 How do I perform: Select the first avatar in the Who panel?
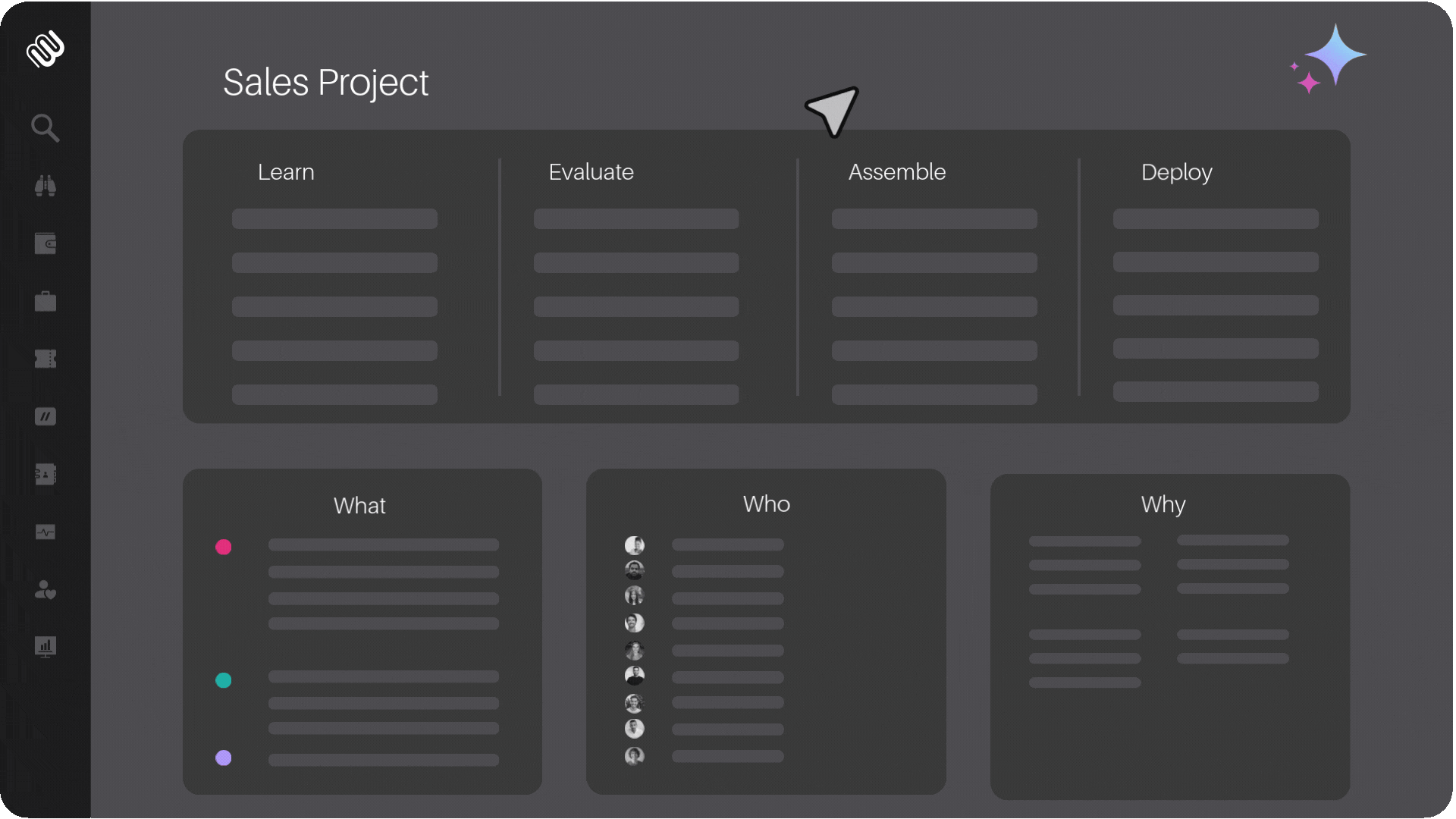[635, 545]
